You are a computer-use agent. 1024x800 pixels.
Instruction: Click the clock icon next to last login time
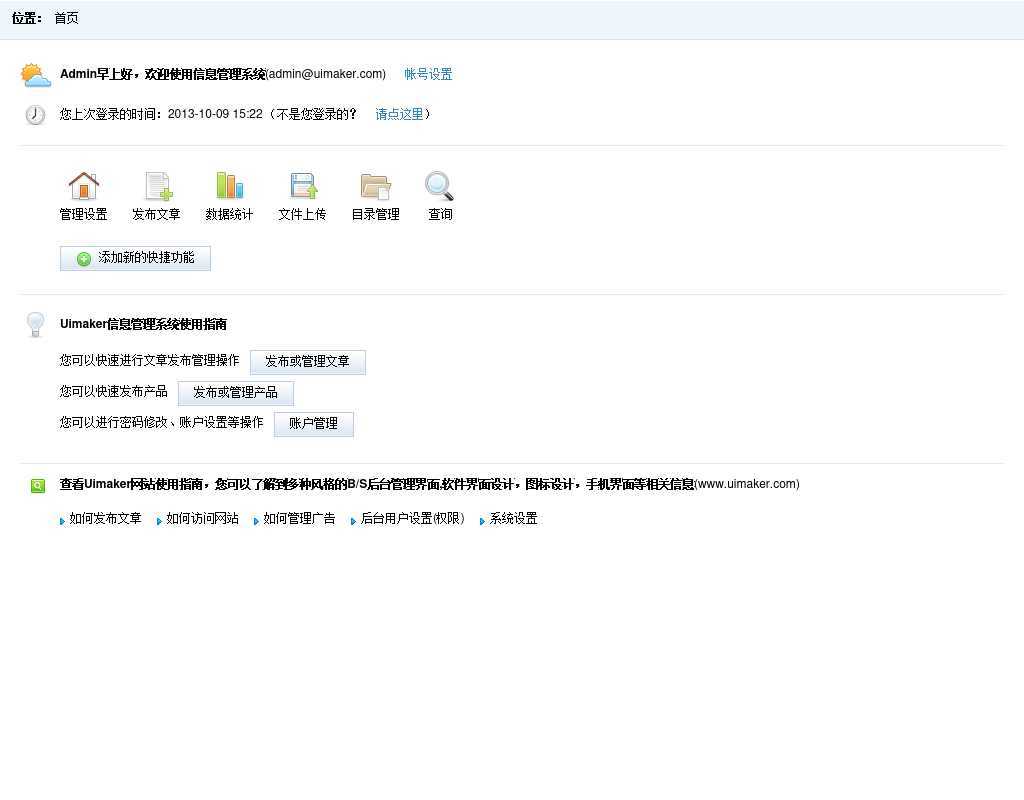point(35,115)
